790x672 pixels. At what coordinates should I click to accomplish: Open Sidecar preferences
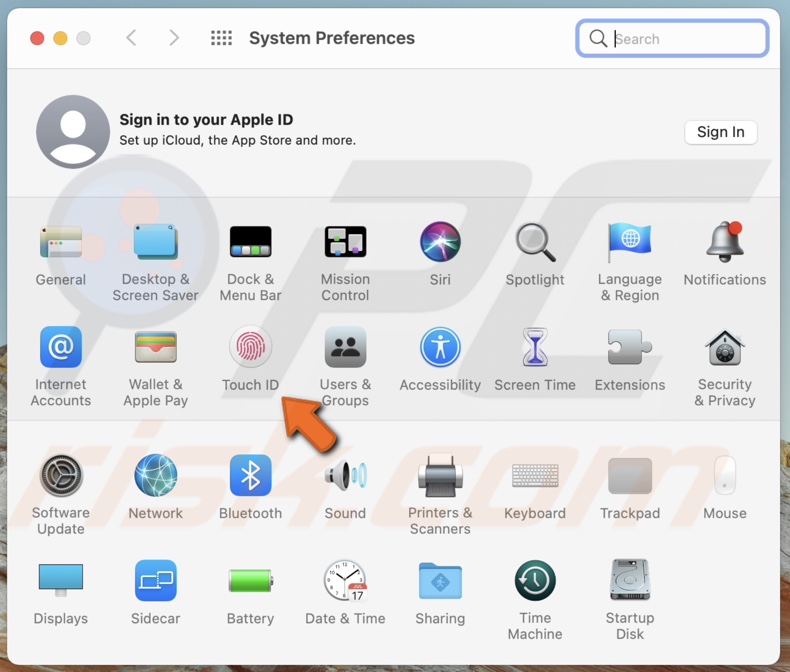[x=156, y=580]
